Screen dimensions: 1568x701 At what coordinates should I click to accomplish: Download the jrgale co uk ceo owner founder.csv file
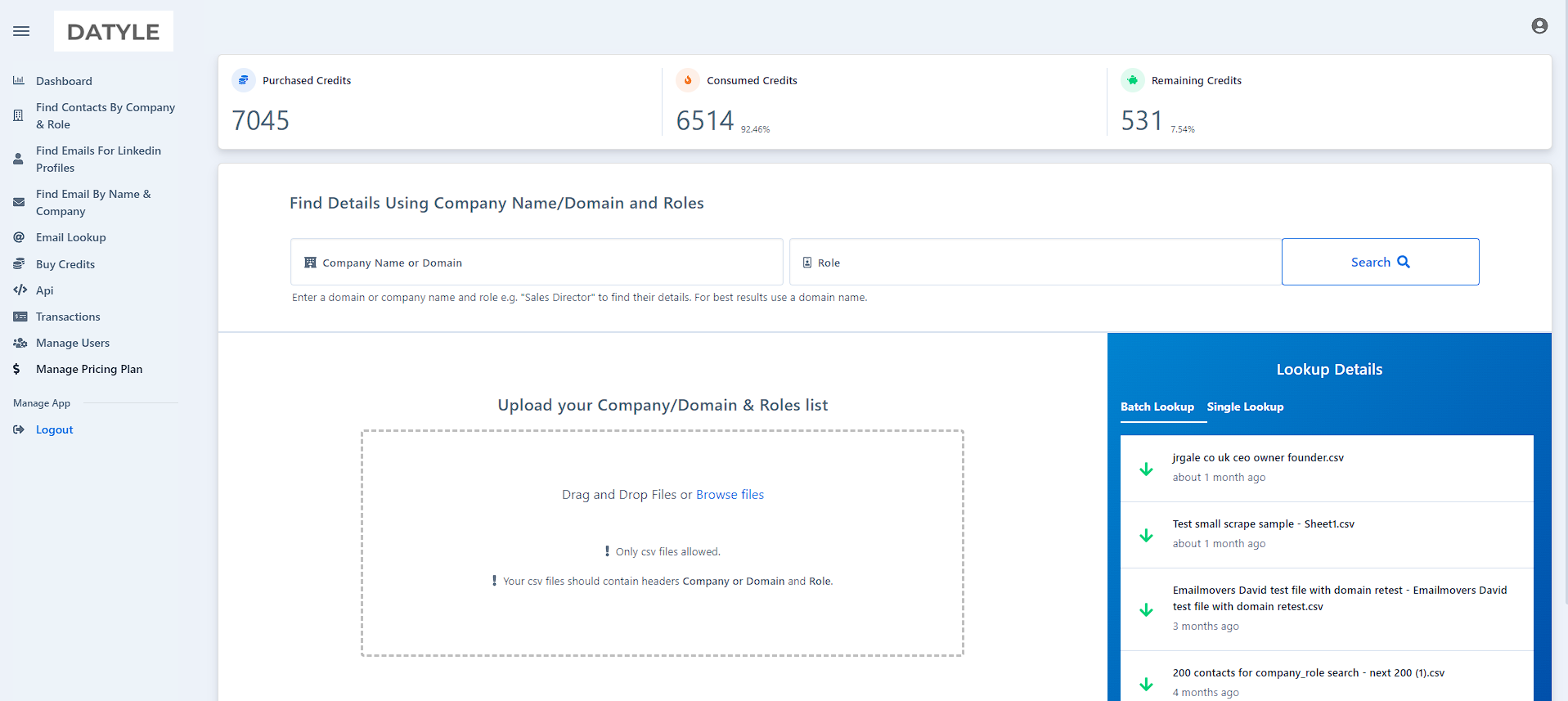(1146, 469)
